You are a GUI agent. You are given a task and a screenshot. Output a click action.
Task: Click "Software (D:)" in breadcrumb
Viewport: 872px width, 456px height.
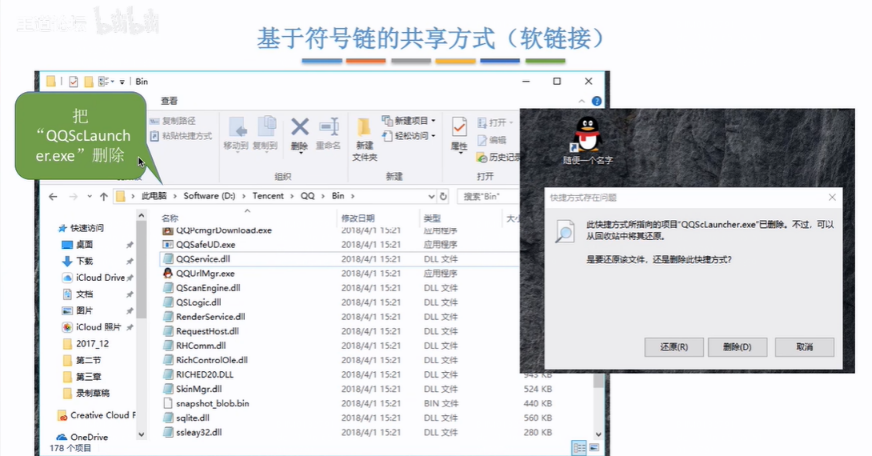[209, 196]
